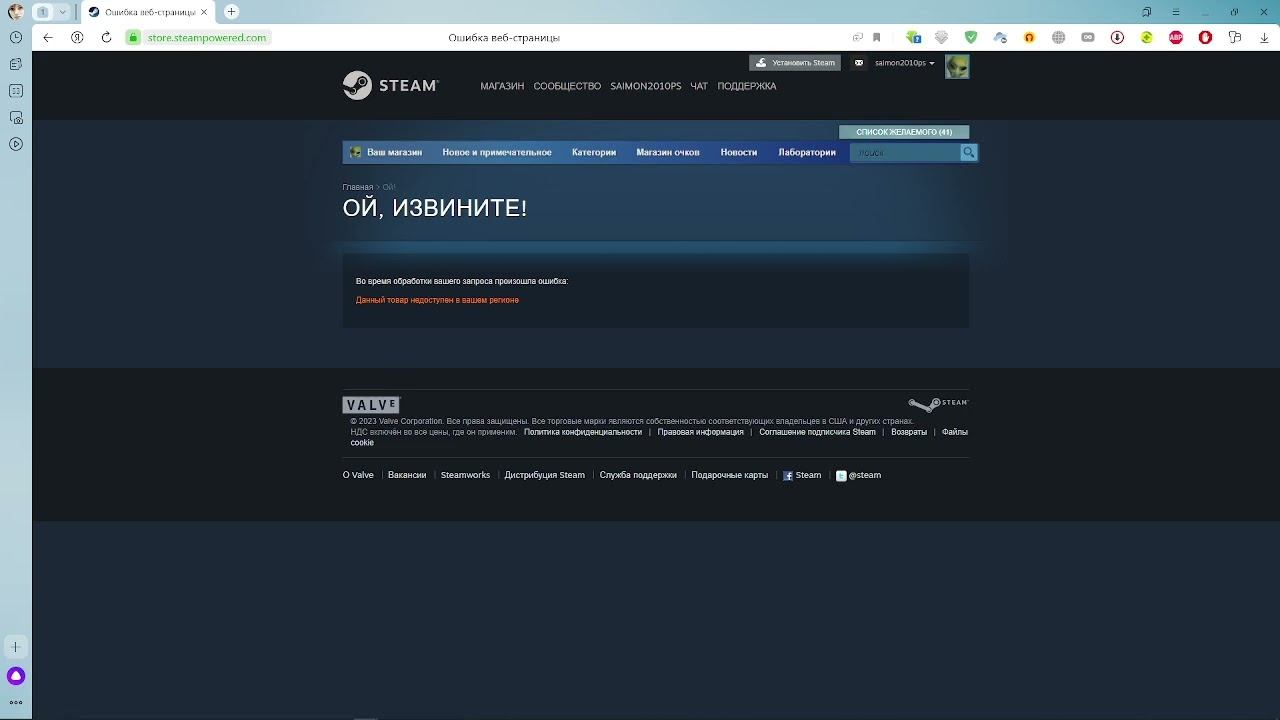
Task: Open the Steamworks footer link
Action: tap(465, 475)
